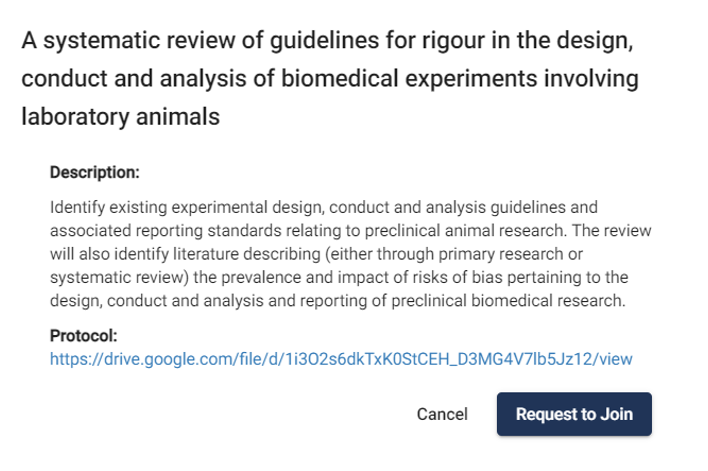Image resolution: width=708 pixels, height=471 pixels.
Task: Click the Request to Join button
Action: point(574,414)
